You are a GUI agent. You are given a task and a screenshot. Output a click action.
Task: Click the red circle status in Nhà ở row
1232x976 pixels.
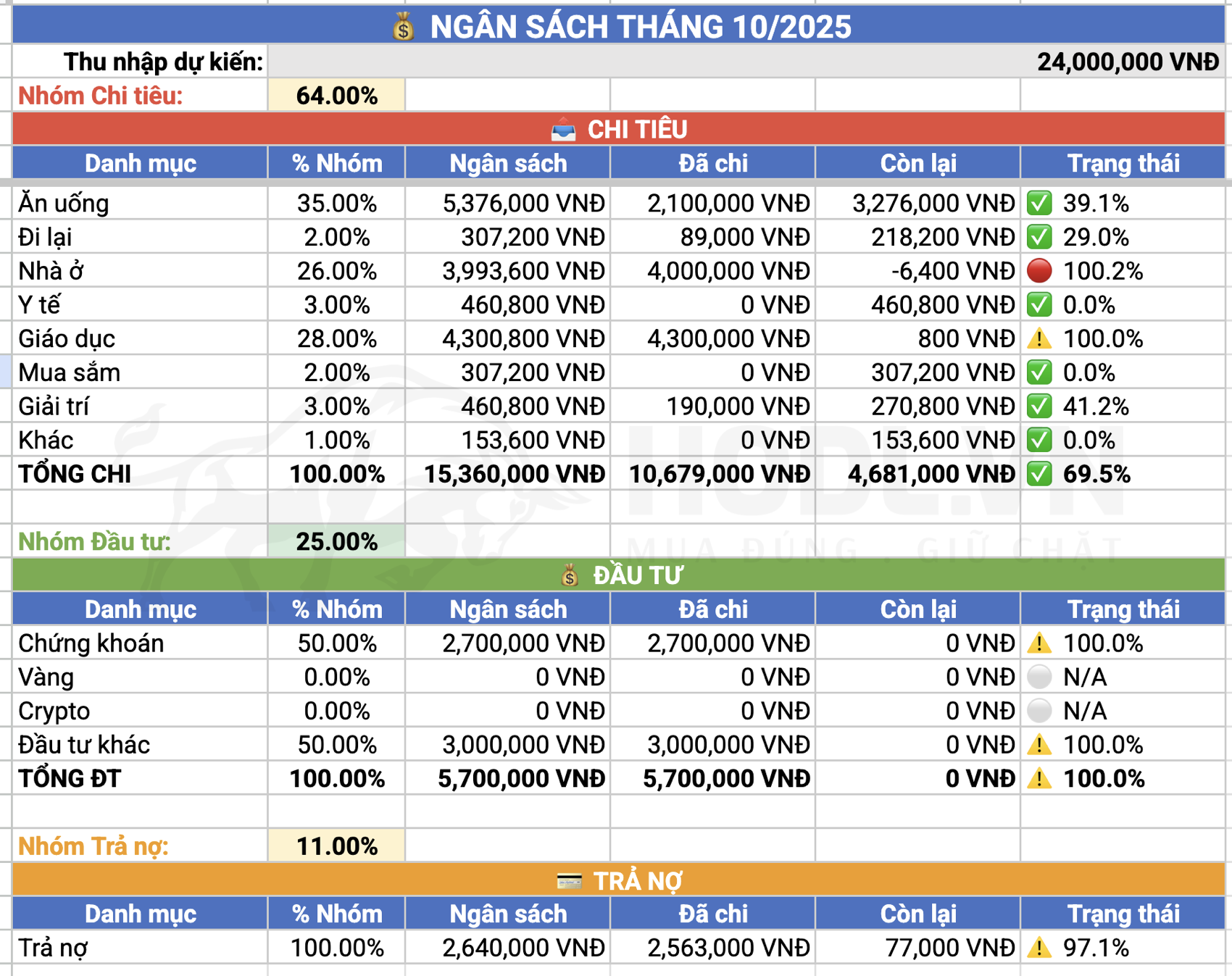pos(1039,271)
